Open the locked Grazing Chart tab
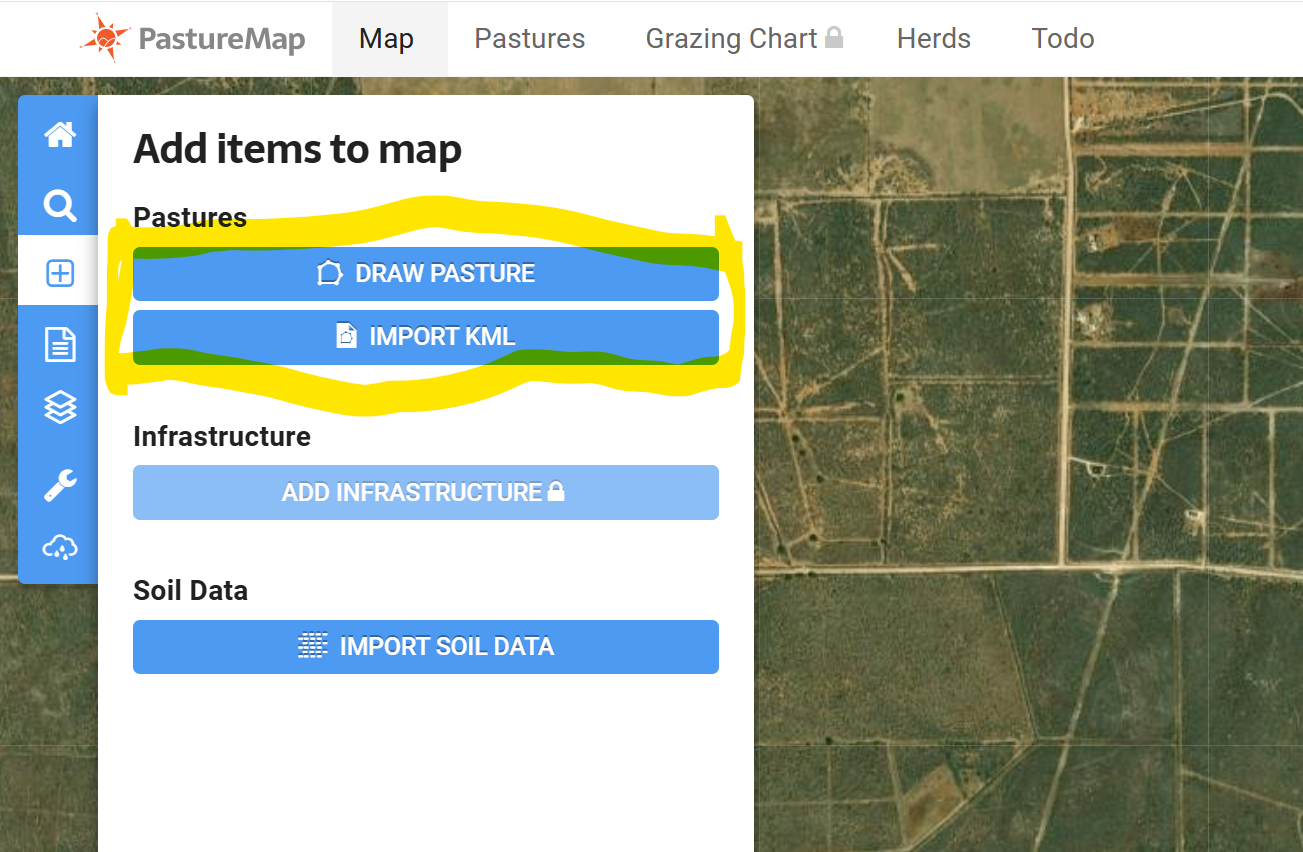Image resolution: width=1303 pixels, height=852 pixels. click(745, 39)
